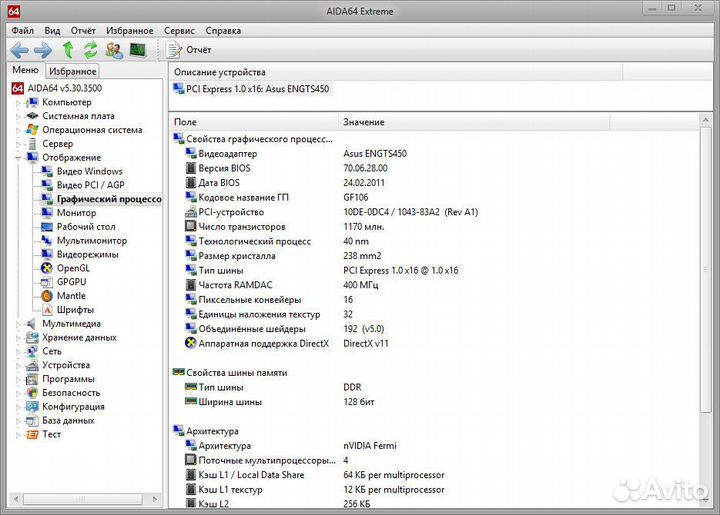Click the Рабочий стол item icon

(47, 227)
